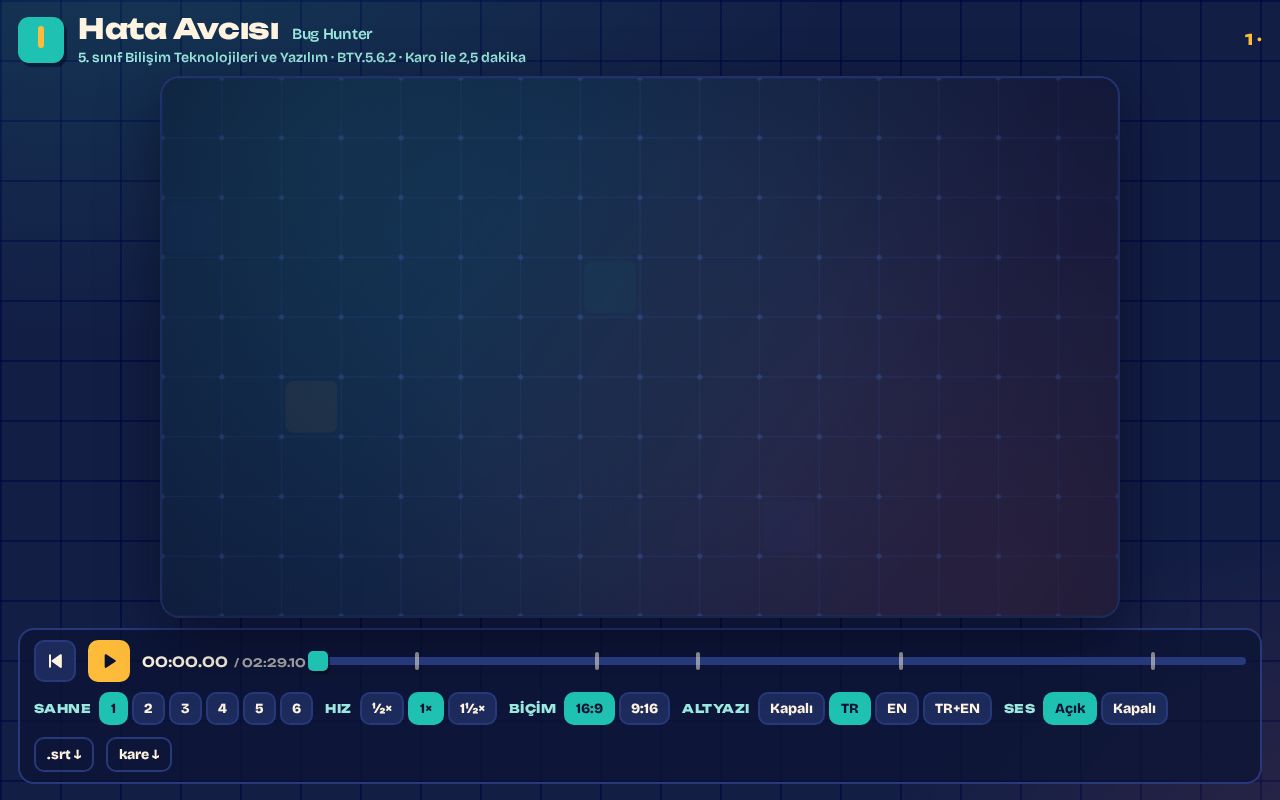Set playback speed to ½×
This screenshot has width=1280, height=800.
382,708
